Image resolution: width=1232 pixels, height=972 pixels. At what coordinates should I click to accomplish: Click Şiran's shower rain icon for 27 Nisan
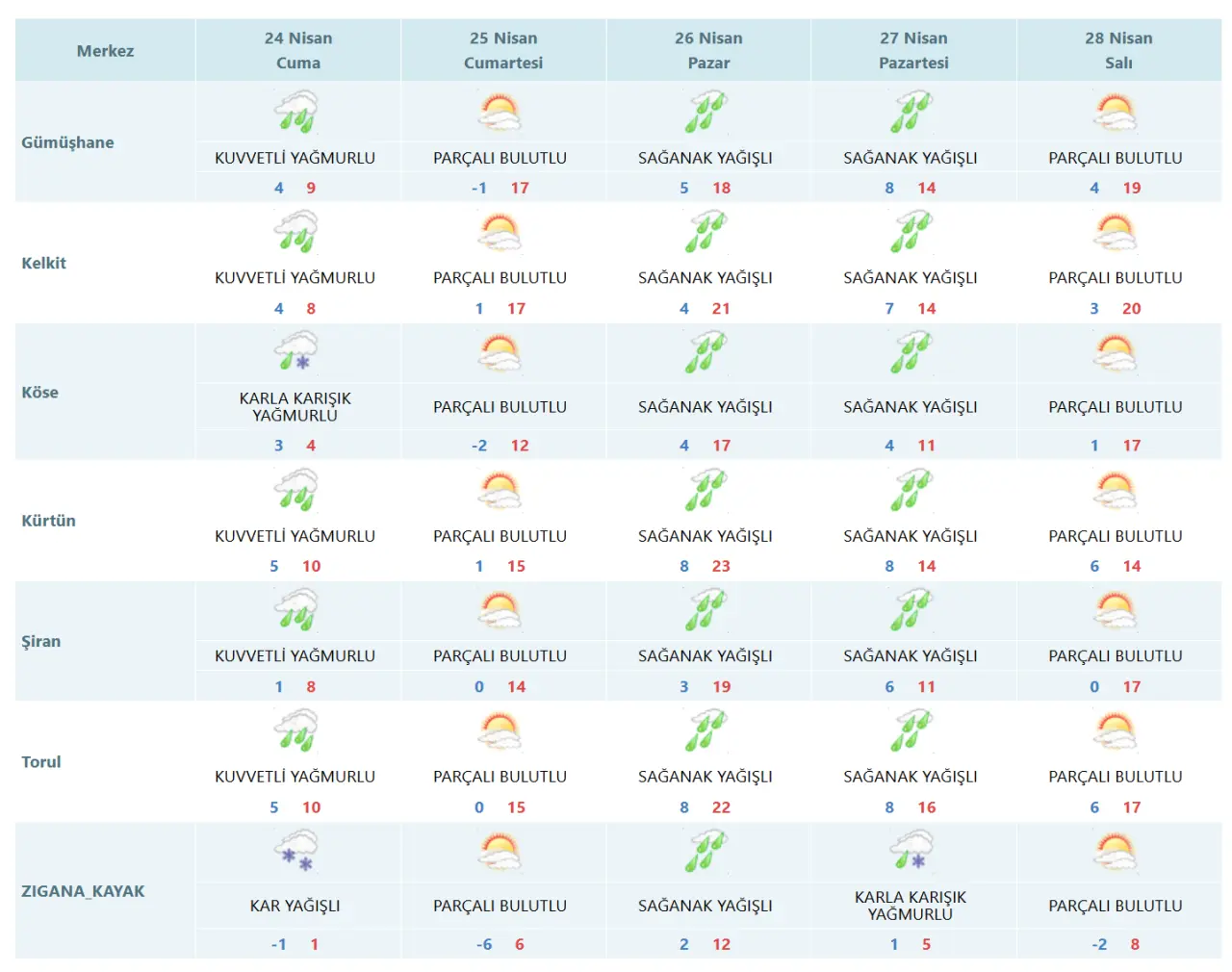coord(911,610)
